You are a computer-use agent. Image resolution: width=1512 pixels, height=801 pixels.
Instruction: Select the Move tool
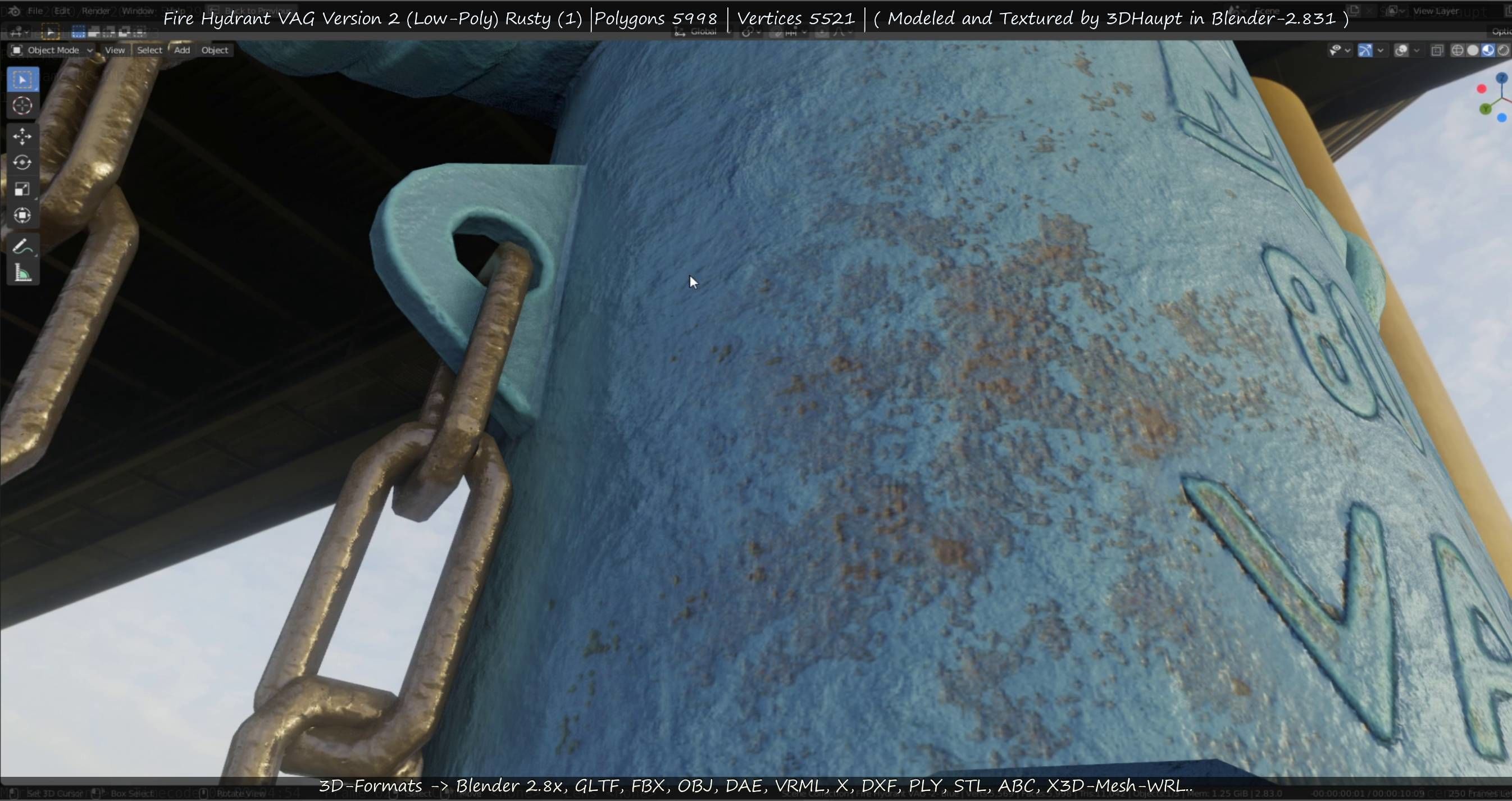(22, 136)
